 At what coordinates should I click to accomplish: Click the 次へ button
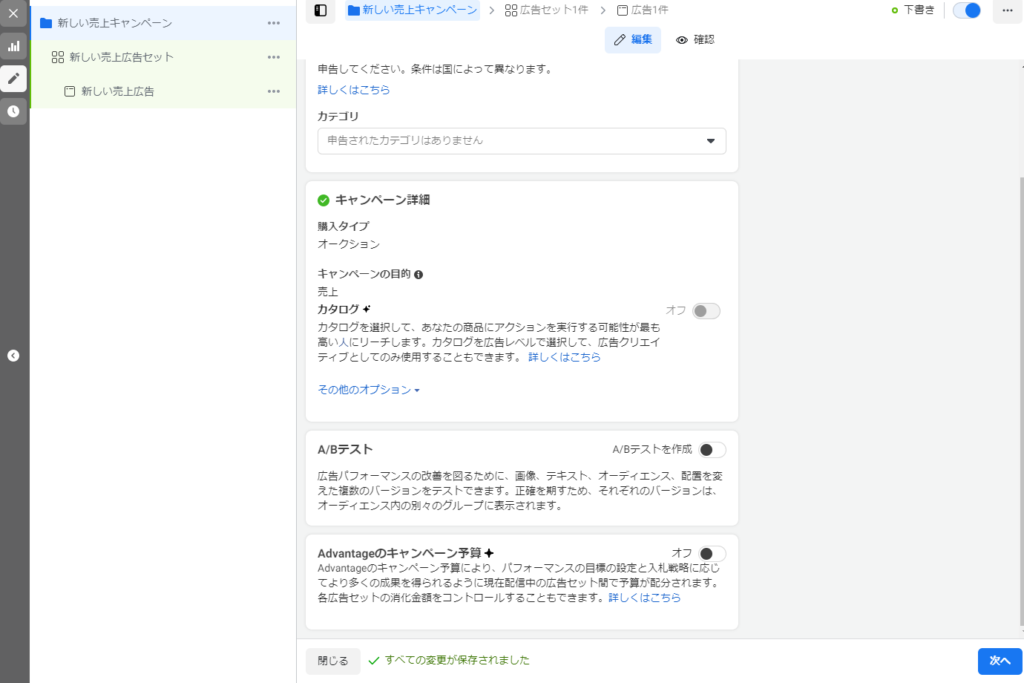pyautogui.click(x=1000, y=661)
